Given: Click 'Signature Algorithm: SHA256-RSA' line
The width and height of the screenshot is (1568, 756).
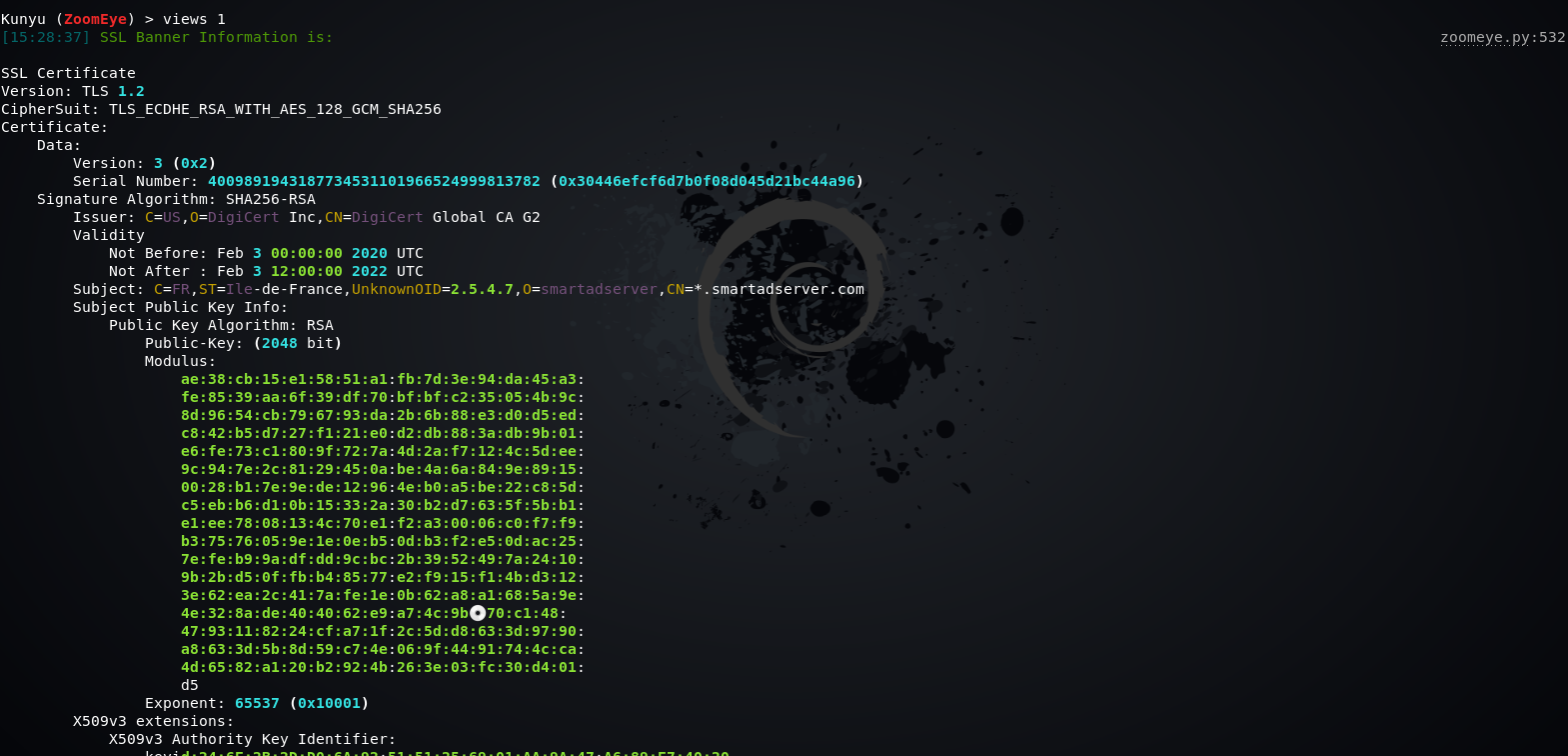Looking at the screenshot, I should pyautogui.click(x=176, y=199).
